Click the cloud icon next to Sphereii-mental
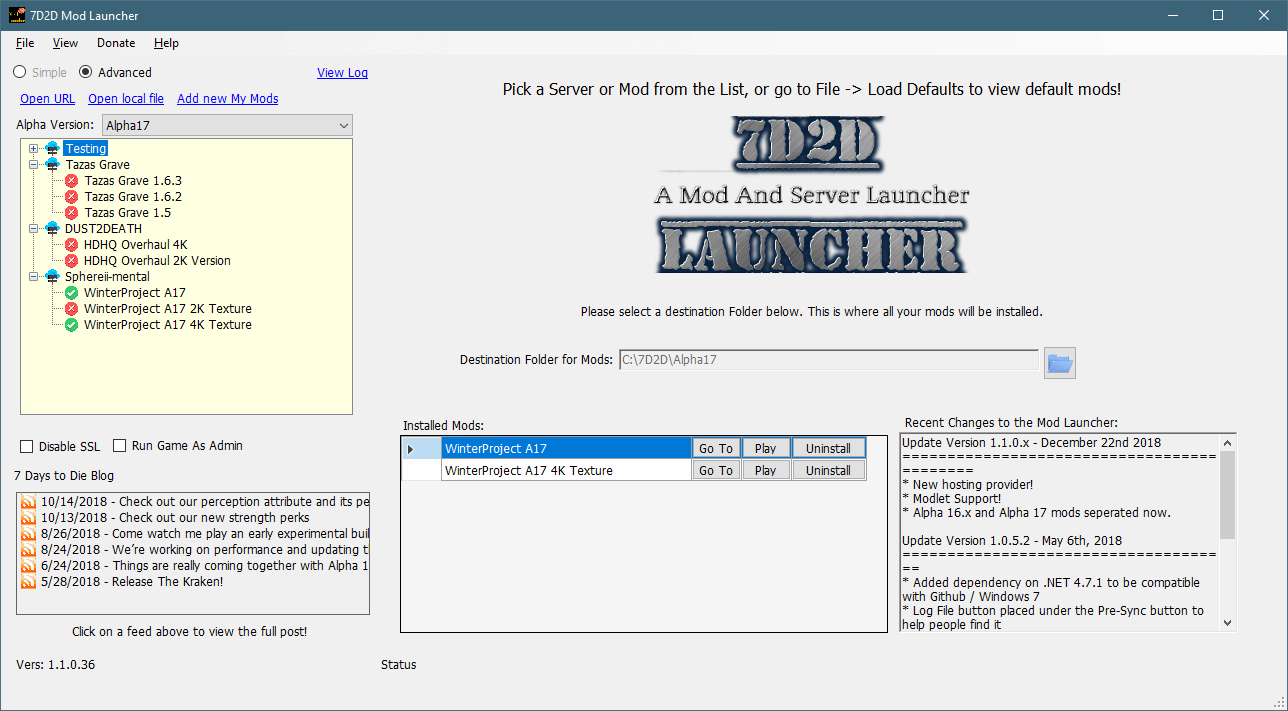The height and width of the screenshot is (711, 1288). tap(52, 277)
